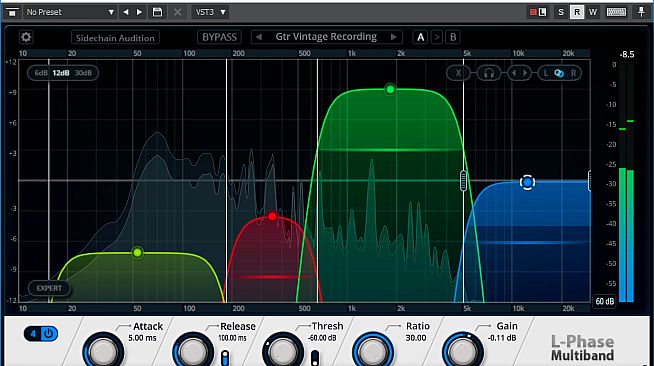Select the blue band 4 node
Viewport: 654px width, 366px height.
point(527,182)
